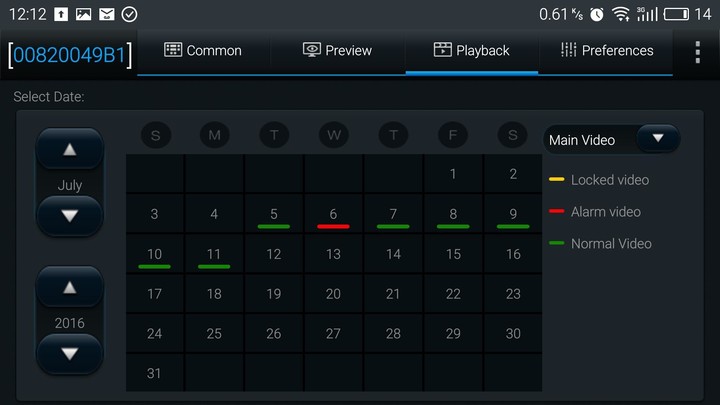Select calendar day 30
720x405 pixels.
(x=513, y=333)
